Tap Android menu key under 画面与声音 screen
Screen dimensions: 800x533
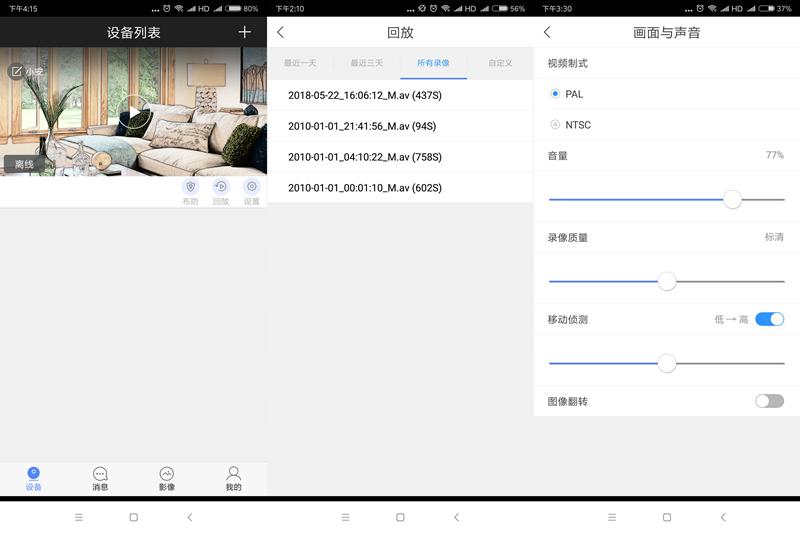[x=612, y=517]
